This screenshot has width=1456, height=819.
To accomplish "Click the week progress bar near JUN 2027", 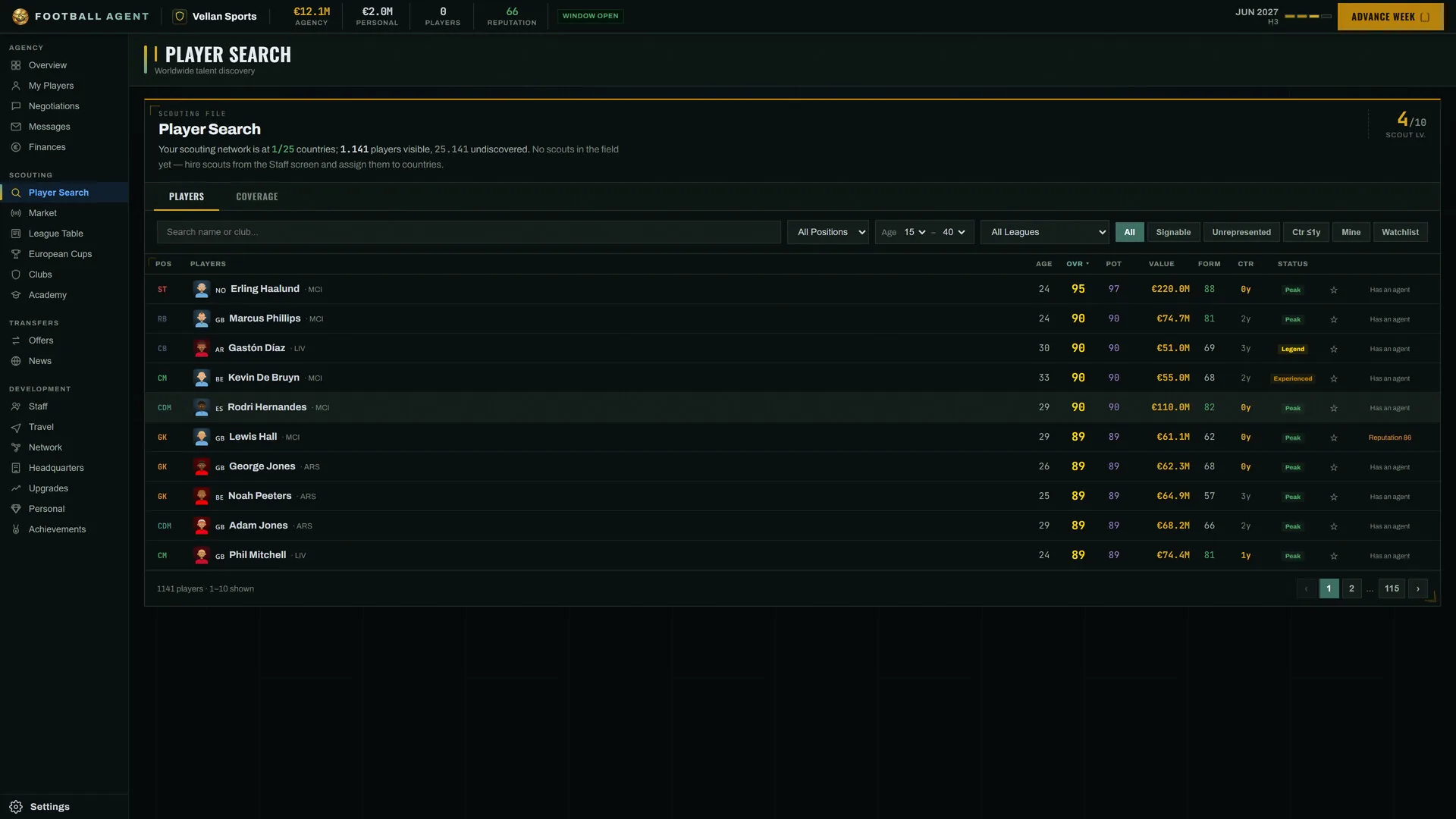I will [x=1308, y=17].
